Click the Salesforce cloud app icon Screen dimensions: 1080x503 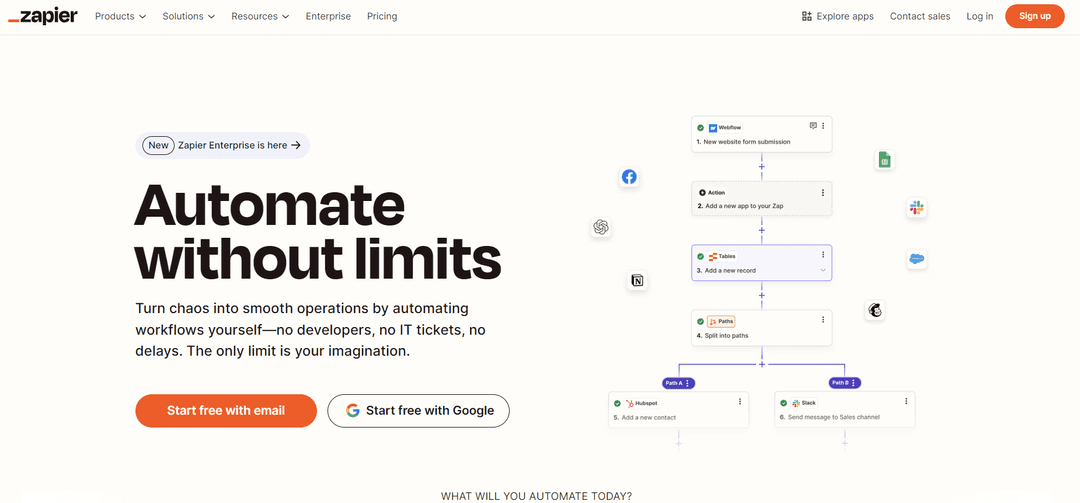click(916, 259)
